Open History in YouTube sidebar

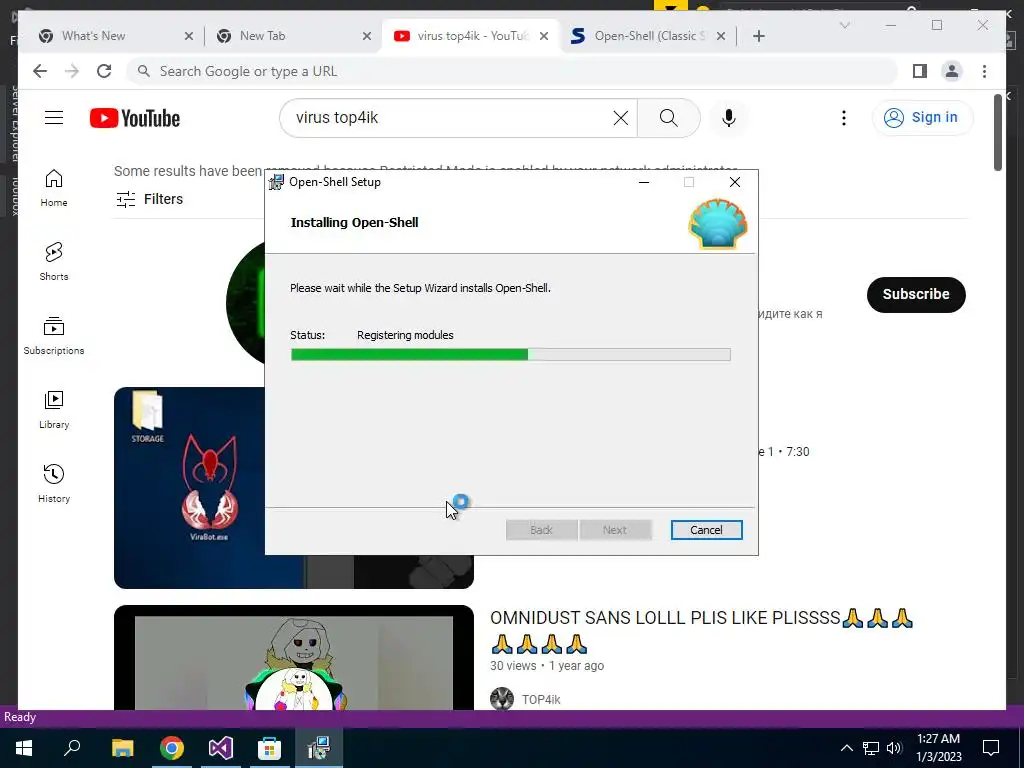[x=54, y=483]
